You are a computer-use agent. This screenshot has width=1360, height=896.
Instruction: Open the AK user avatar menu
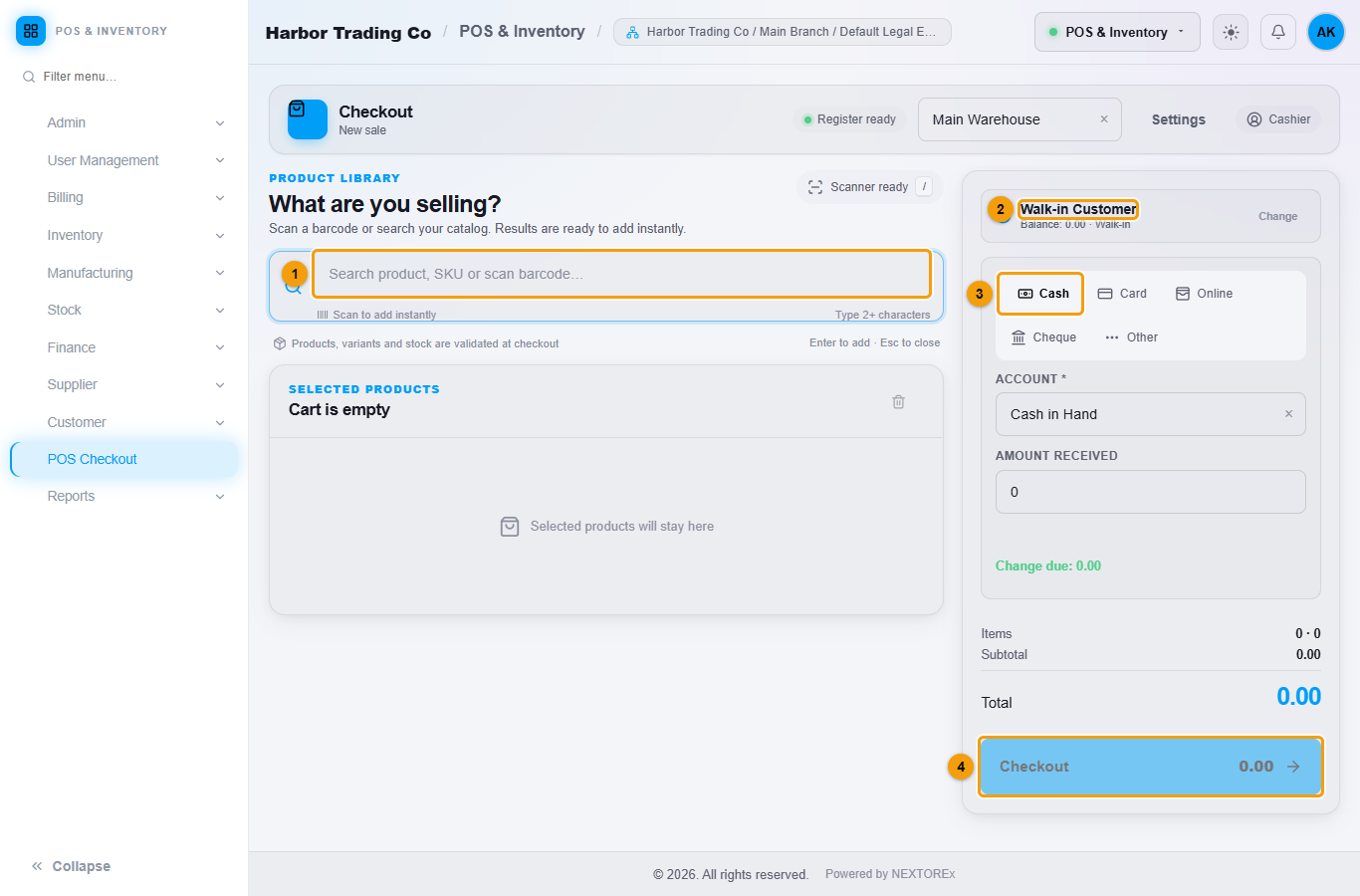[x=1326, y=32]
